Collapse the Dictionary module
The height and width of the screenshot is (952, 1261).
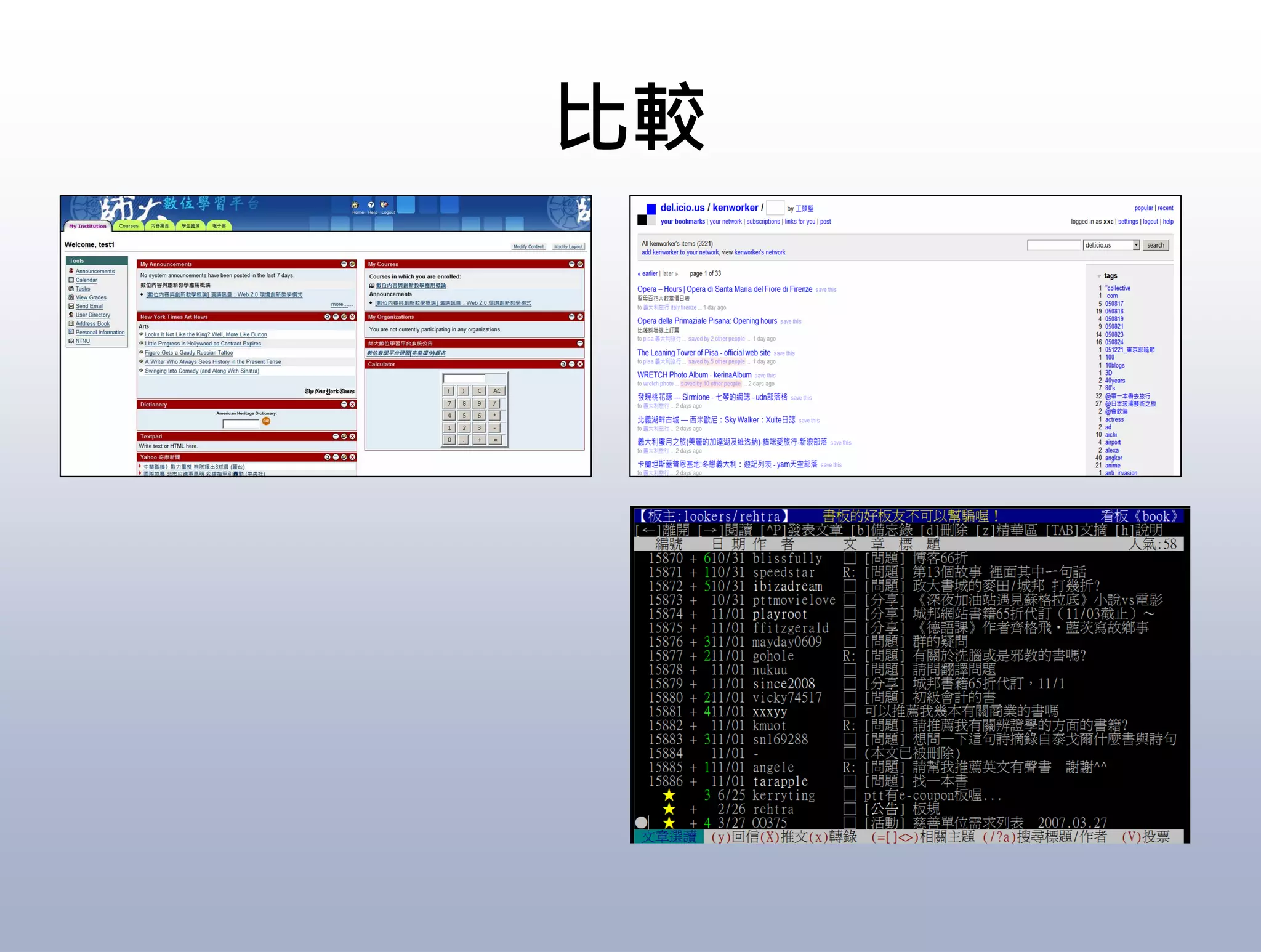pyautogui.click(x=344, y=405)
